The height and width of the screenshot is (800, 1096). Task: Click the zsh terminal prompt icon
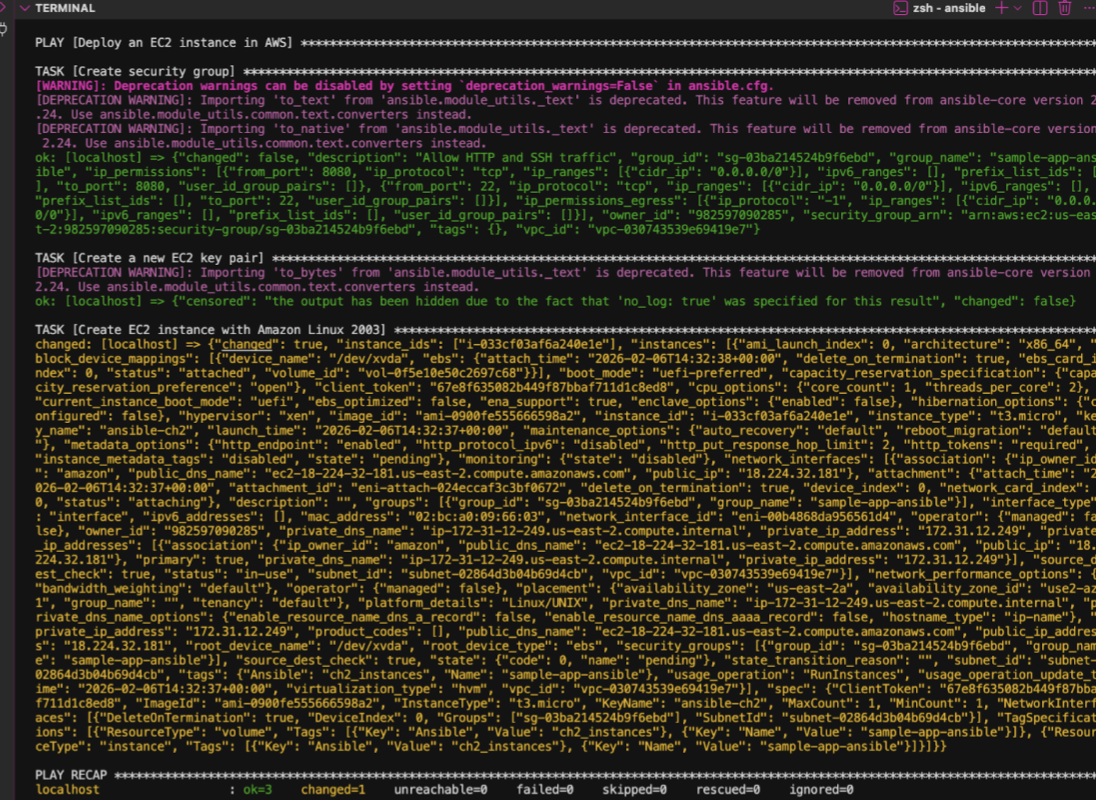(x=900, y=8)
